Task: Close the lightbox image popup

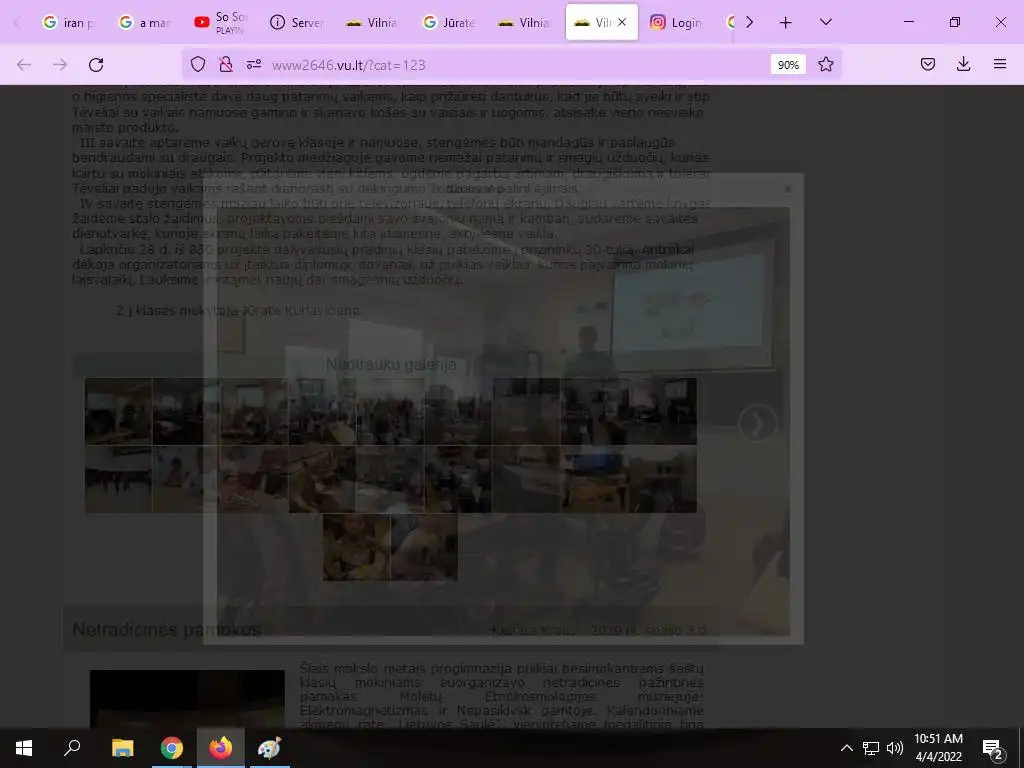Action: pyautogui.click(x=788, y=189)
